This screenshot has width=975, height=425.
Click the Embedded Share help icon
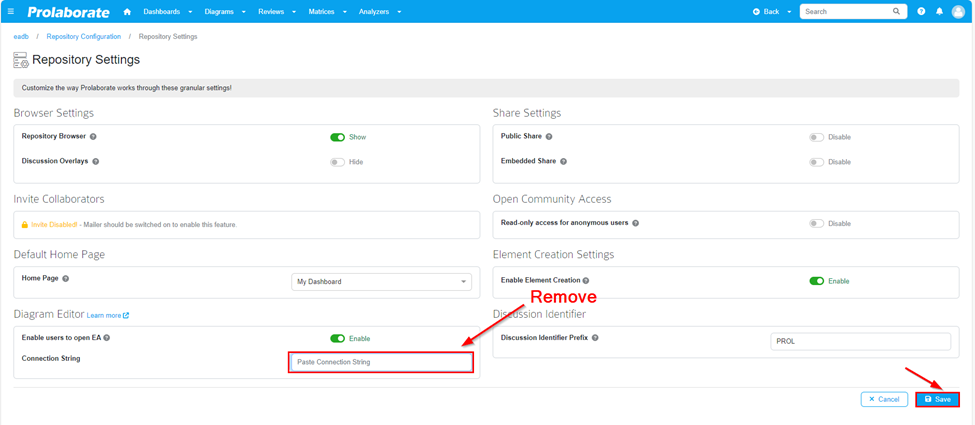[x=563, y=161]
